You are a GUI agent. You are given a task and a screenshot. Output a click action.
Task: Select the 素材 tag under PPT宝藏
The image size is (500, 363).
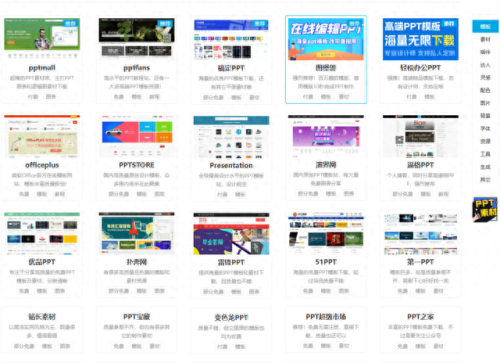click(x=154, y=346)
